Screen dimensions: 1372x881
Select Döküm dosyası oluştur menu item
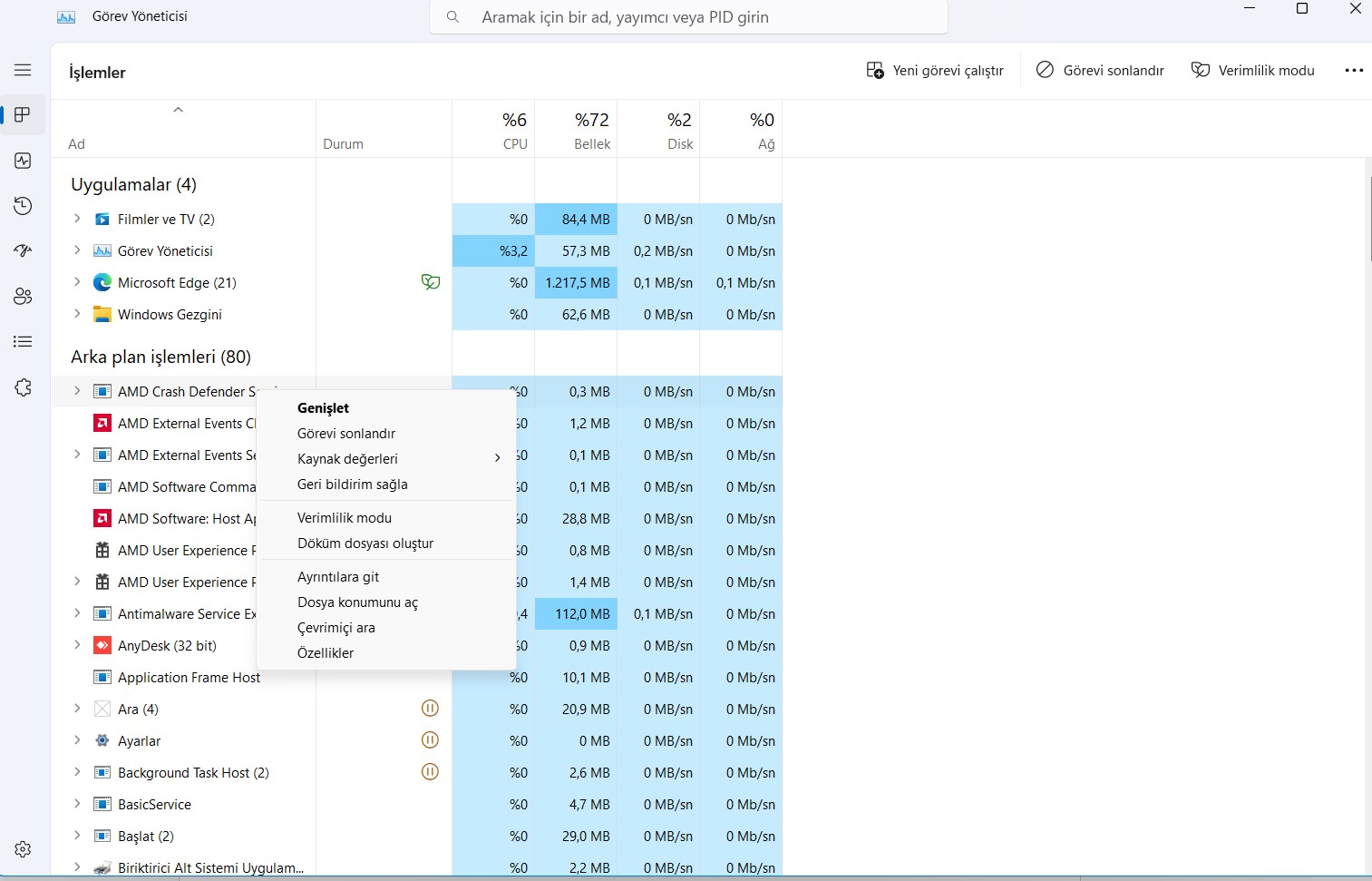[386, 543]
